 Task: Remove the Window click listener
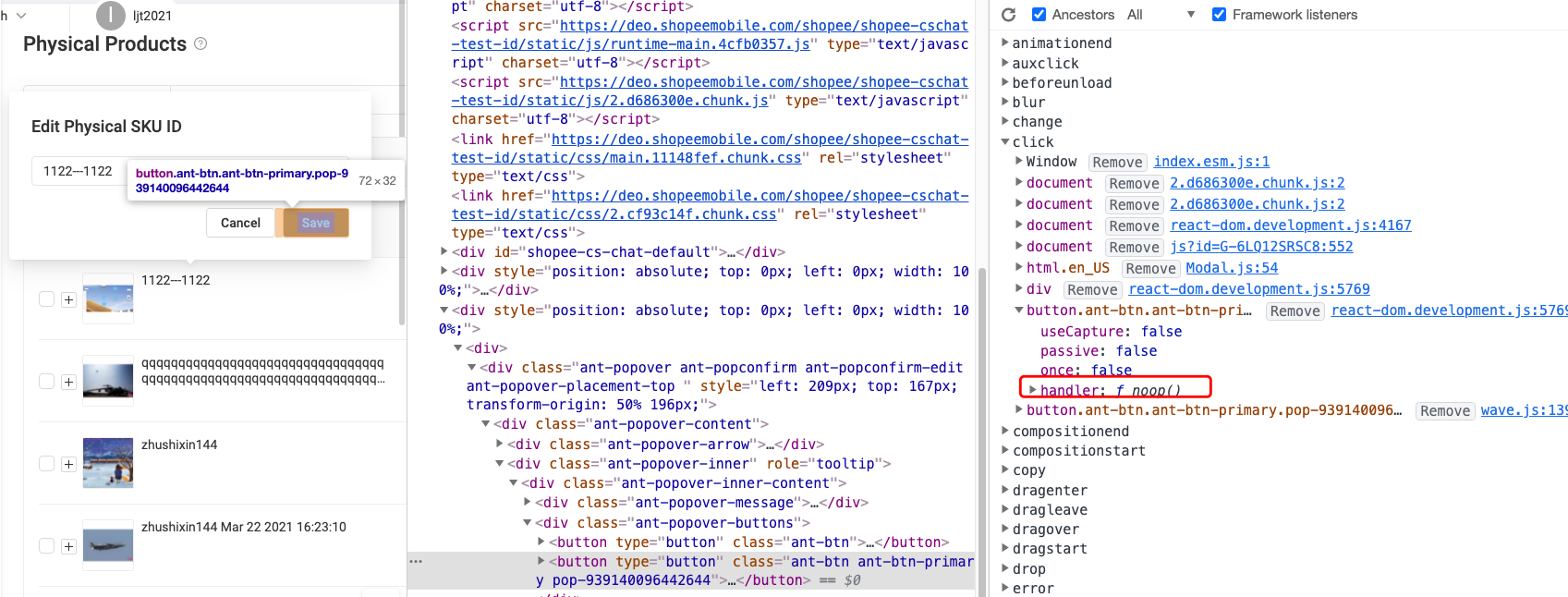(x=1118, y=162)
